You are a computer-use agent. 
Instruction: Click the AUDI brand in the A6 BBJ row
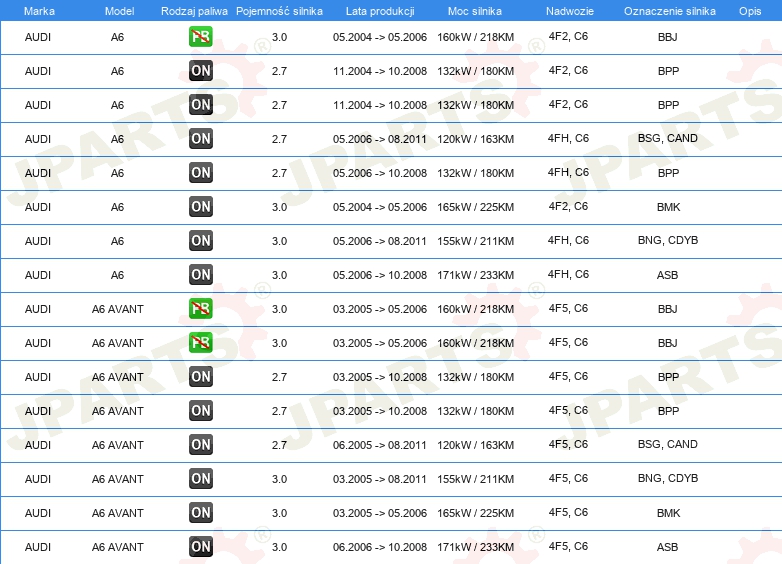coord(38,37)
